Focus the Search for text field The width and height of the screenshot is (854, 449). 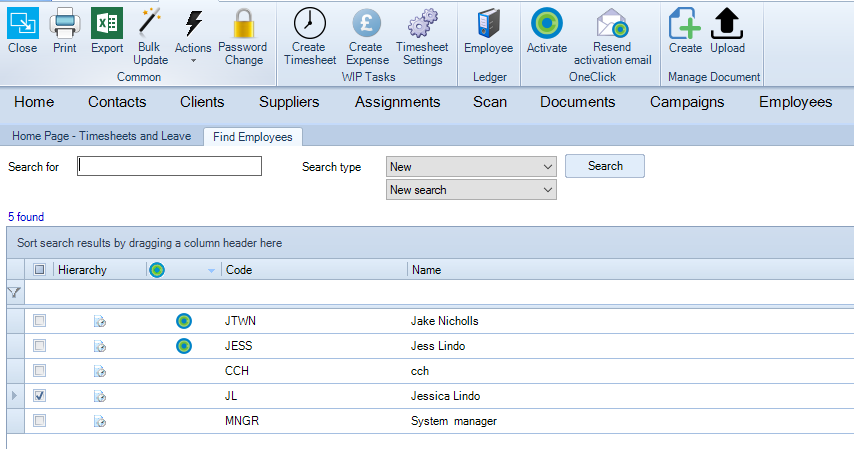click(x=169, y=166)
